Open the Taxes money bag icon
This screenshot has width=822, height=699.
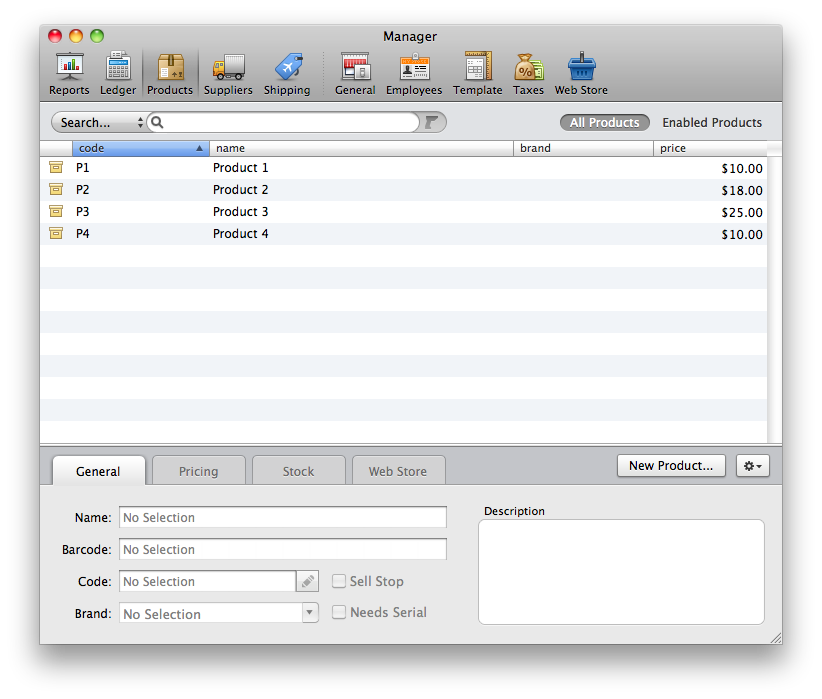point(528,73)
